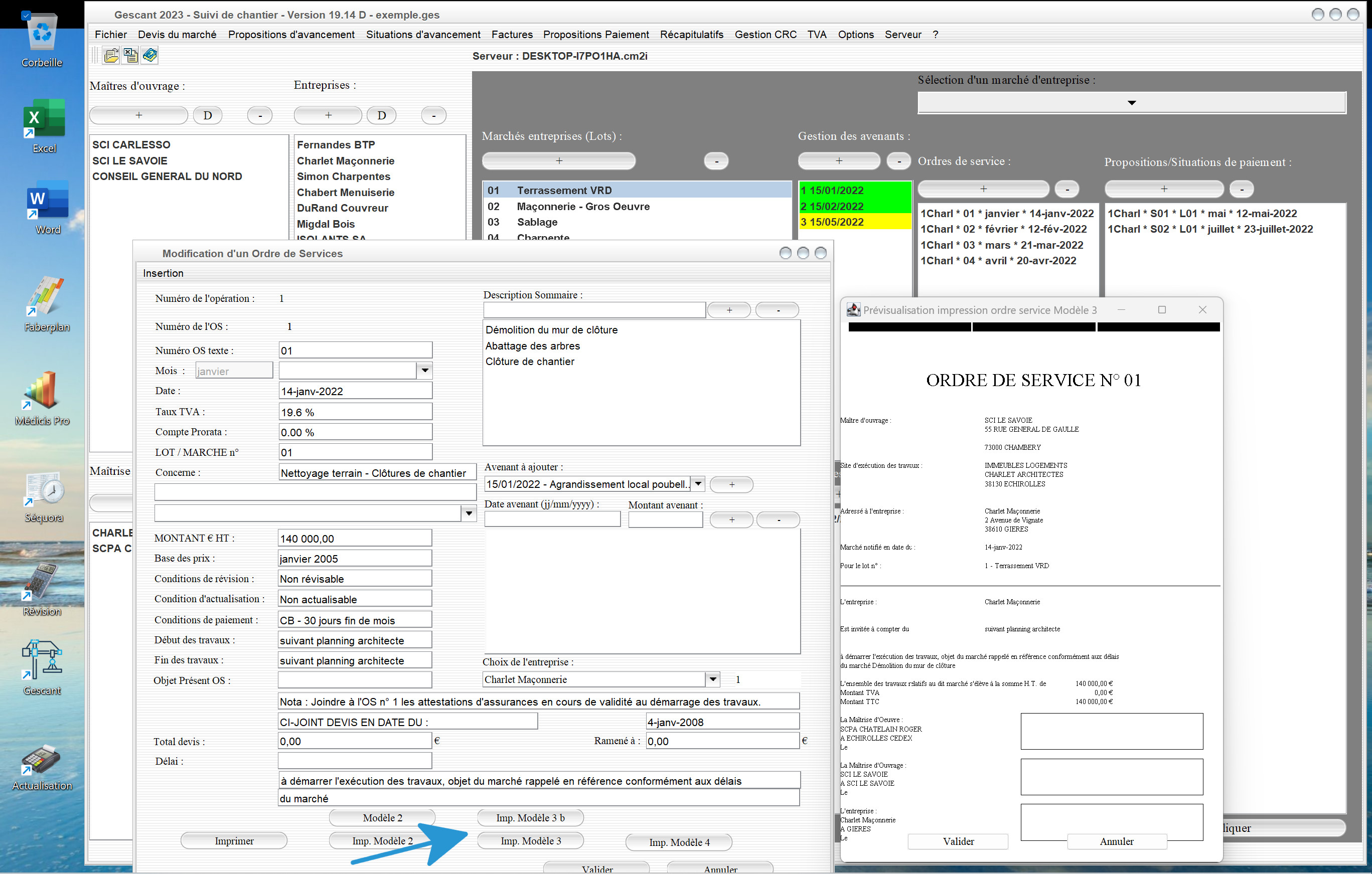Open a file with the folder toolbar icon
Screen dimensions: 1372x874
point(111,55)
